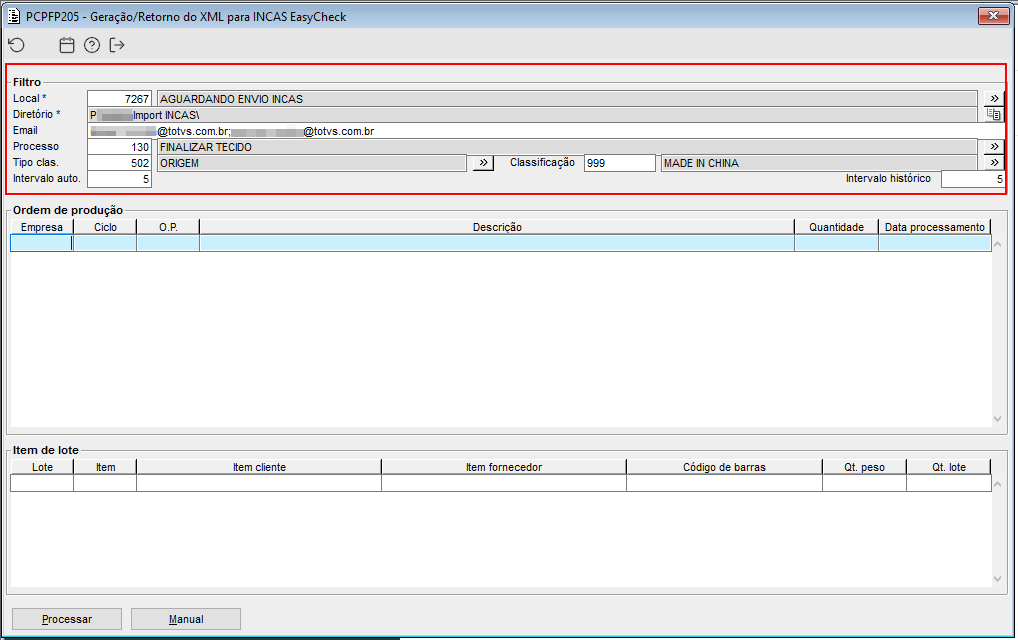Click the Descrição column header

point(497,227)
